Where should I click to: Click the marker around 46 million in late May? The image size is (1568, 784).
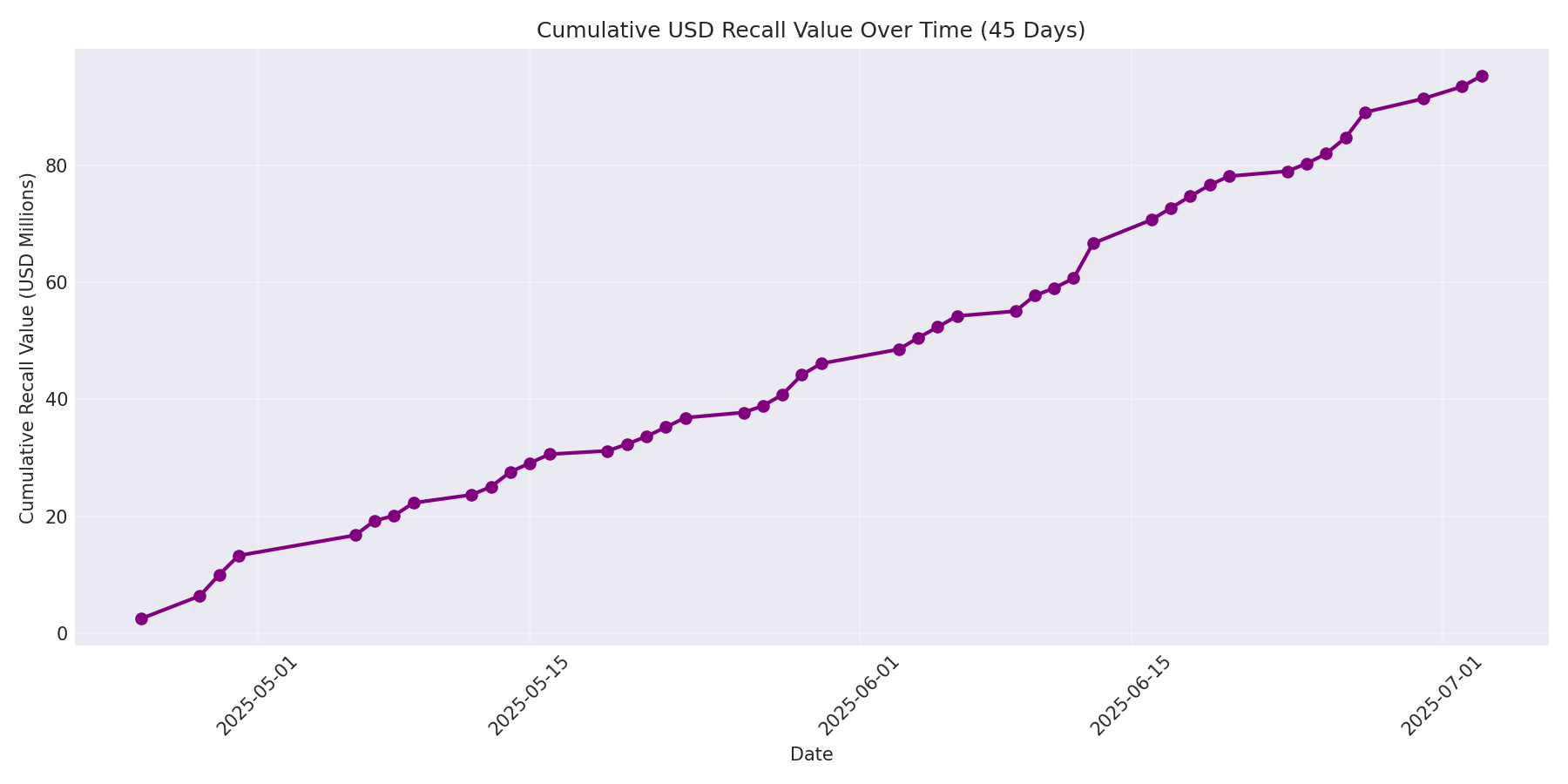pos(820,362)
